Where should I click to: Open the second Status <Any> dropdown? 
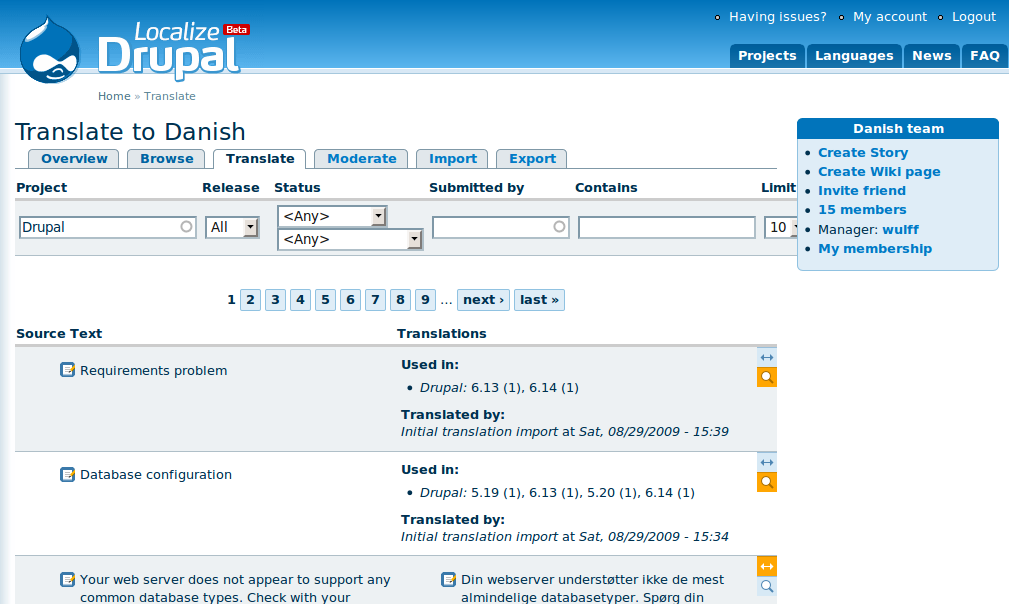pos(350,239)
